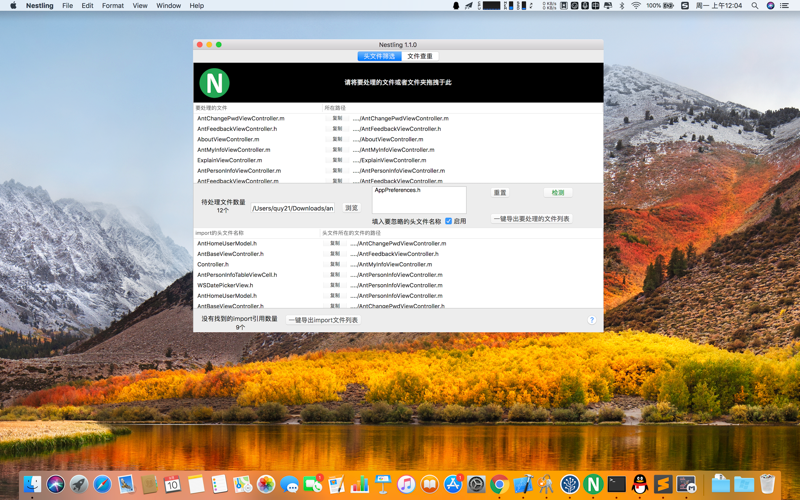Click 一键导出import文件列表 button

(x=323, y=320)
